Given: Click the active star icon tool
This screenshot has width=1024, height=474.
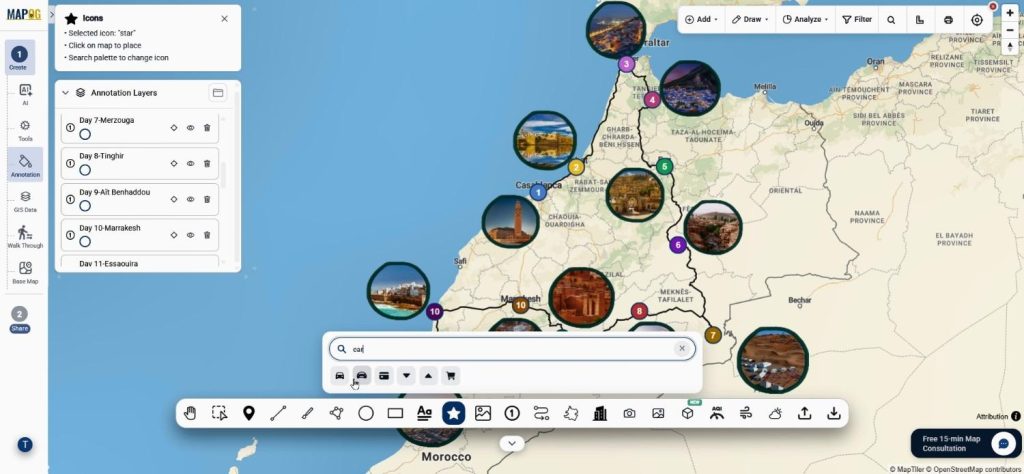Looking at the screenshot, I should (x=453, y=413).
